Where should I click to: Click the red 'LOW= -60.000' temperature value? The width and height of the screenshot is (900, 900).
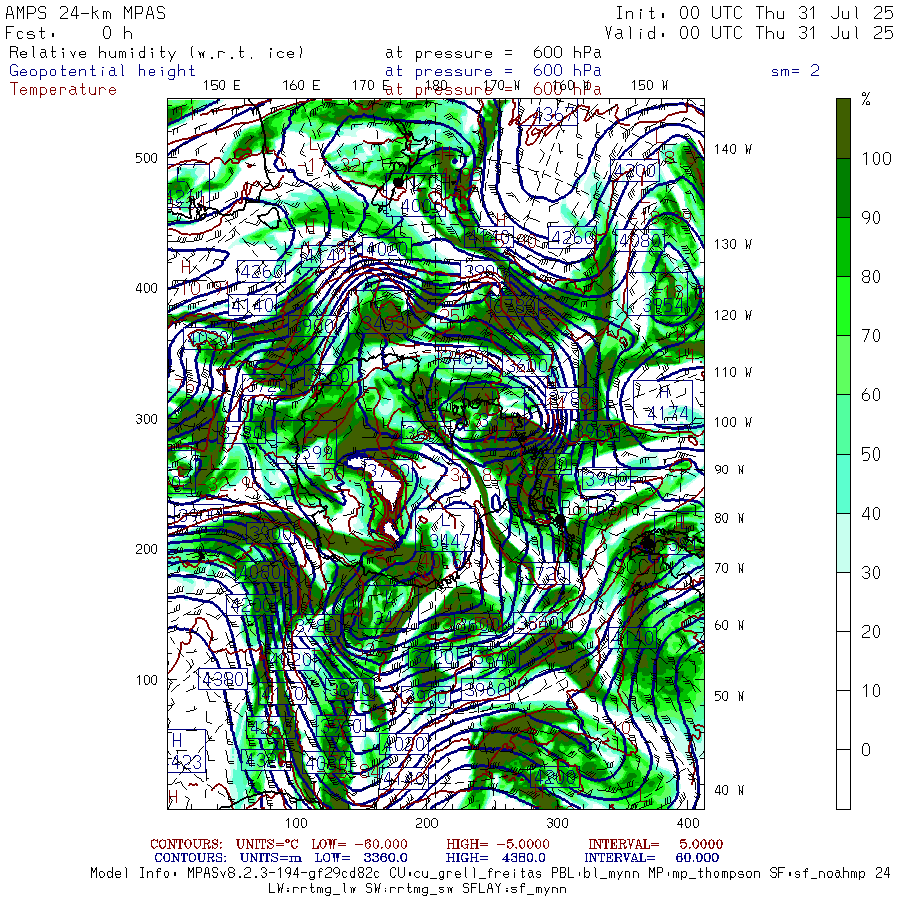point(359,844)
